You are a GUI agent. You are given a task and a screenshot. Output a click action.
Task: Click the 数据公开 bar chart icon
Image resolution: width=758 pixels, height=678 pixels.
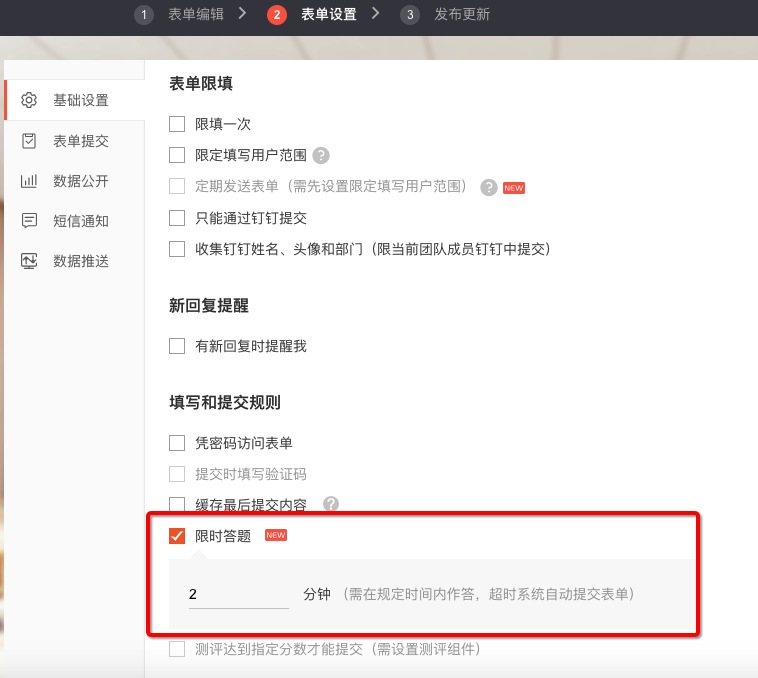(x=29, y=181)
